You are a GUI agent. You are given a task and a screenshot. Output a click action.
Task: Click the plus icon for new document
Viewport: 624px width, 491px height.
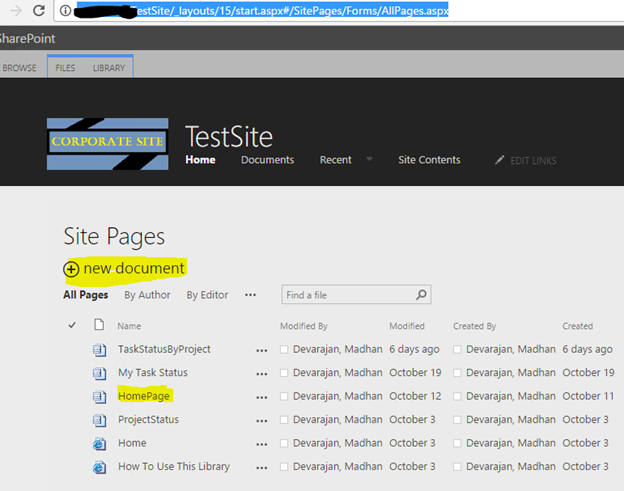tap(71, 269)
